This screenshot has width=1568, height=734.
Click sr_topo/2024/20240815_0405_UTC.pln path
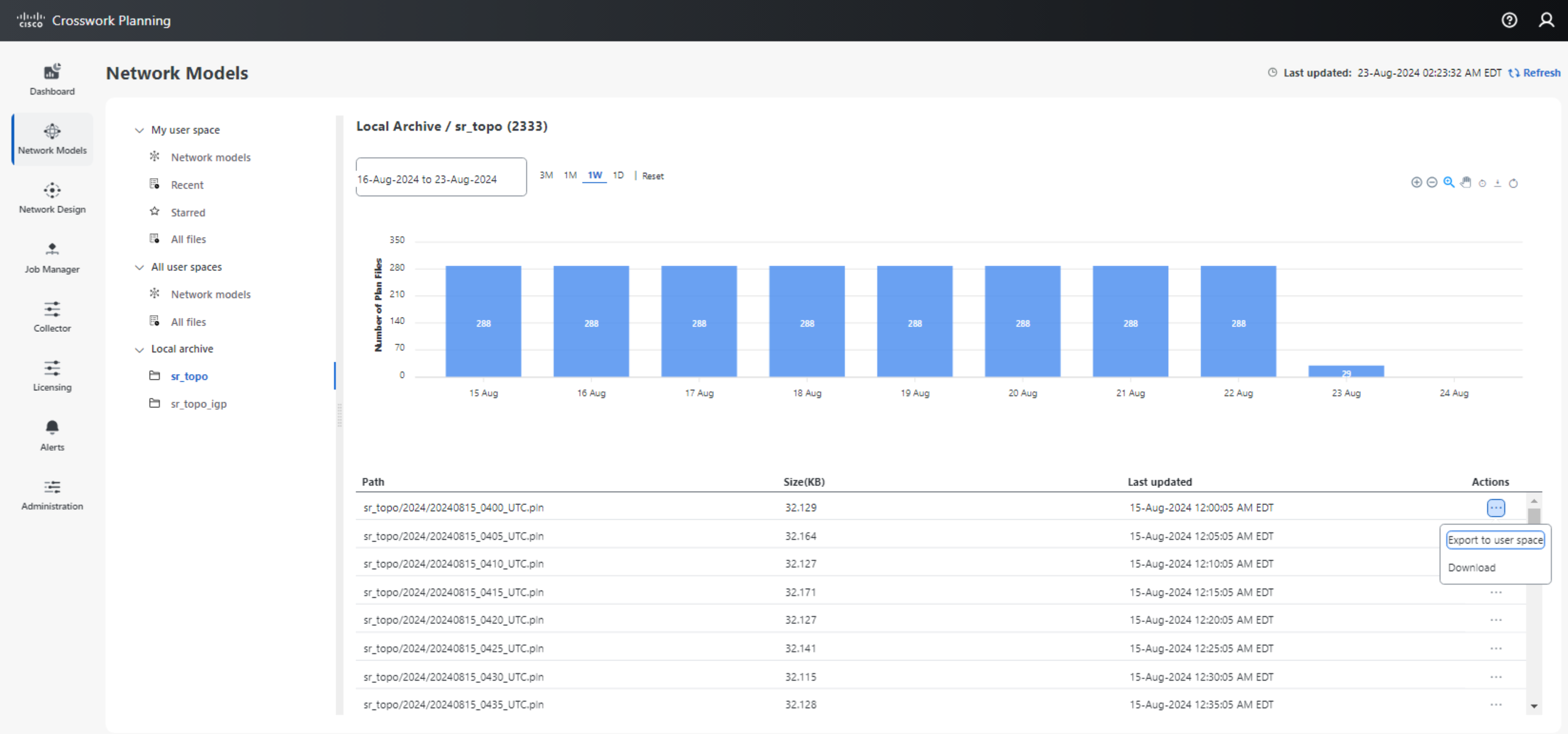pos(454,536)
